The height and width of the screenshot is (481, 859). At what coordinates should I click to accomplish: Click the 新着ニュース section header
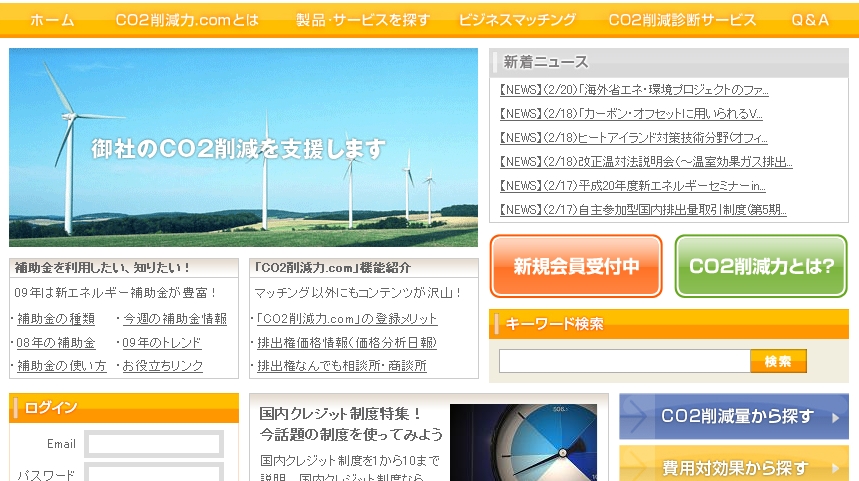coord(669,62)
